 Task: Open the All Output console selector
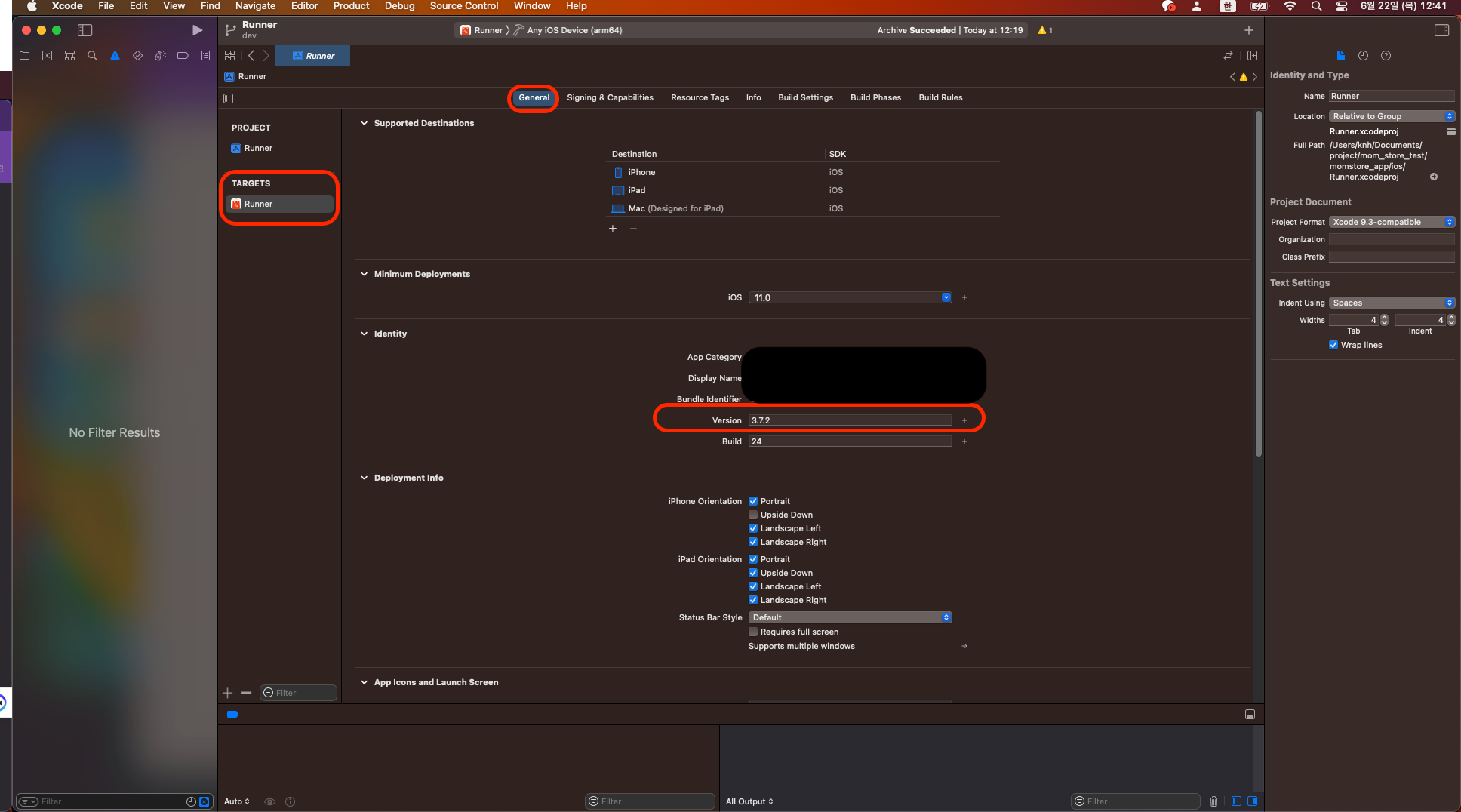[x=749, y=801]
